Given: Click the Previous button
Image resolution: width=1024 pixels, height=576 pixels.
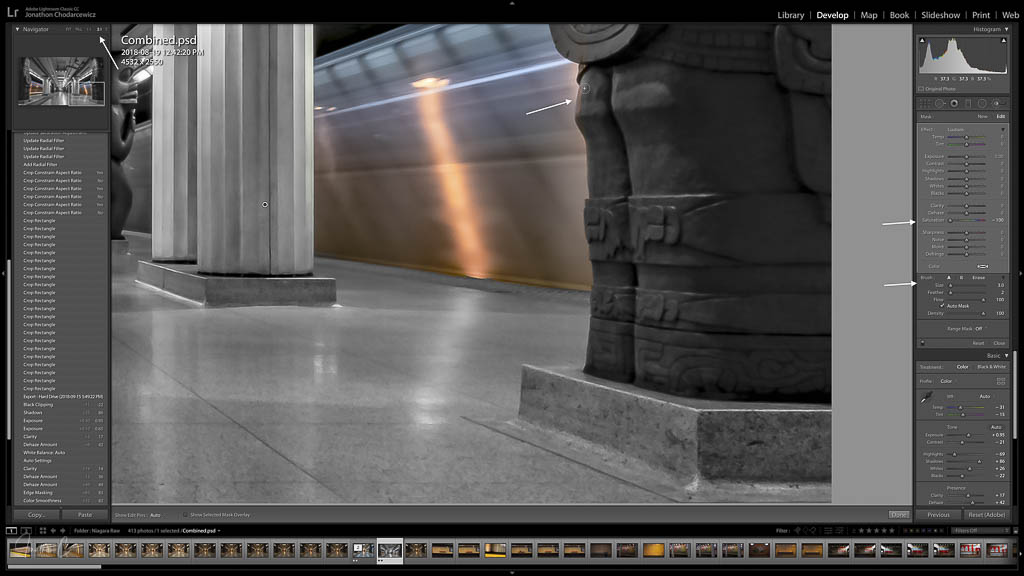Looking at the screenshot, I should (938, 514).
